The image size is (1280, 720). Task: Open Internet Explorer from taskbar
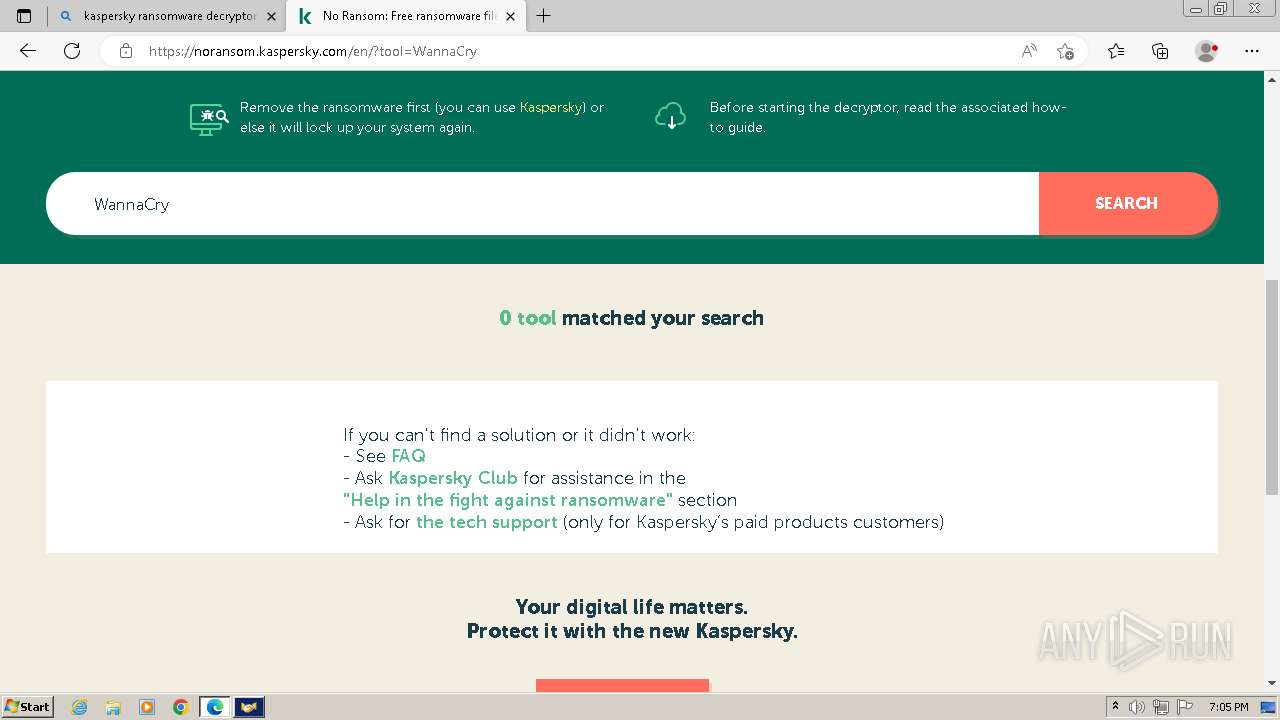click(80, 707)
